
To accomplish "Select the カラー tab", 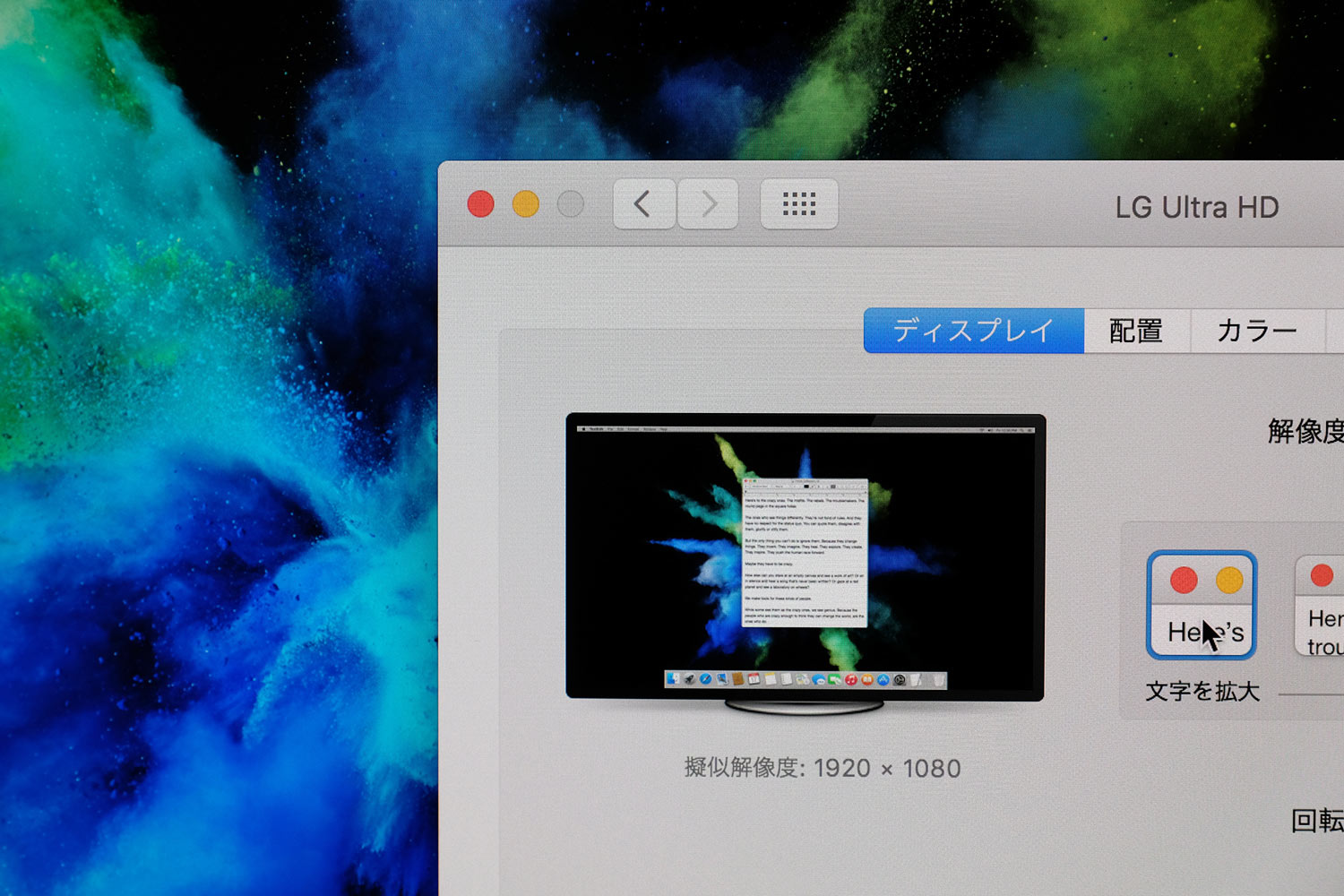I will (1257, 331).
